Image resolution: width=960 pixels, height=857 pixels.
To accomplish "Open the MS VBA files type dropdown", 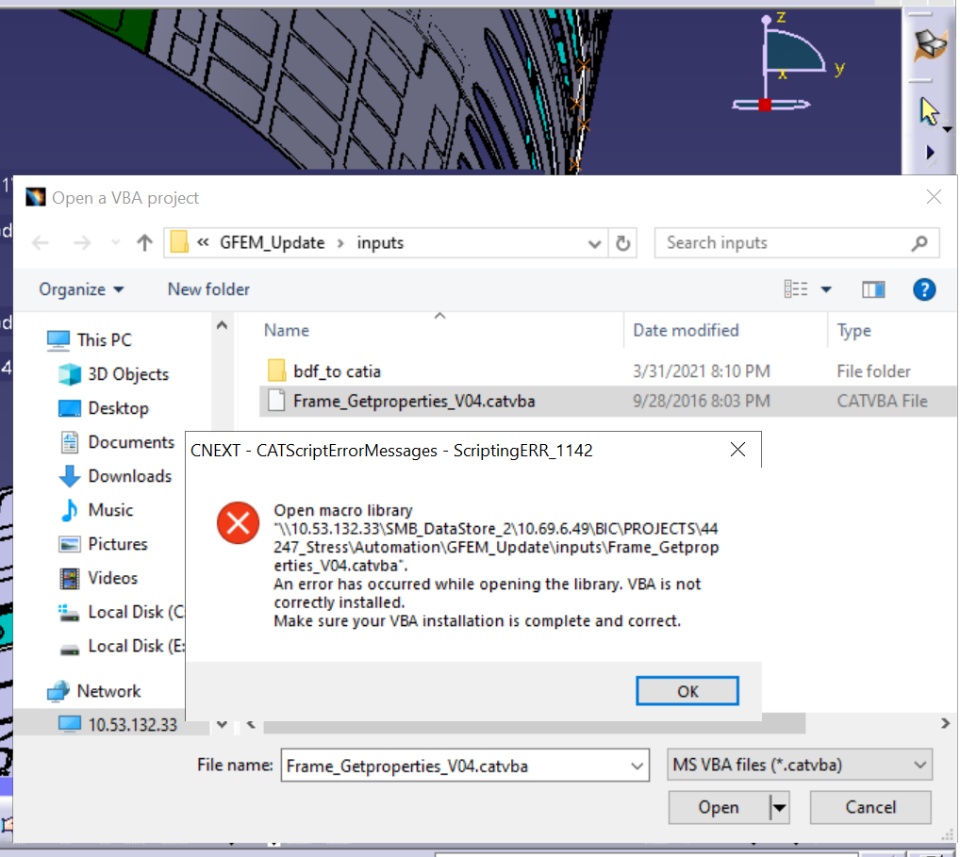I will point(800,765).
